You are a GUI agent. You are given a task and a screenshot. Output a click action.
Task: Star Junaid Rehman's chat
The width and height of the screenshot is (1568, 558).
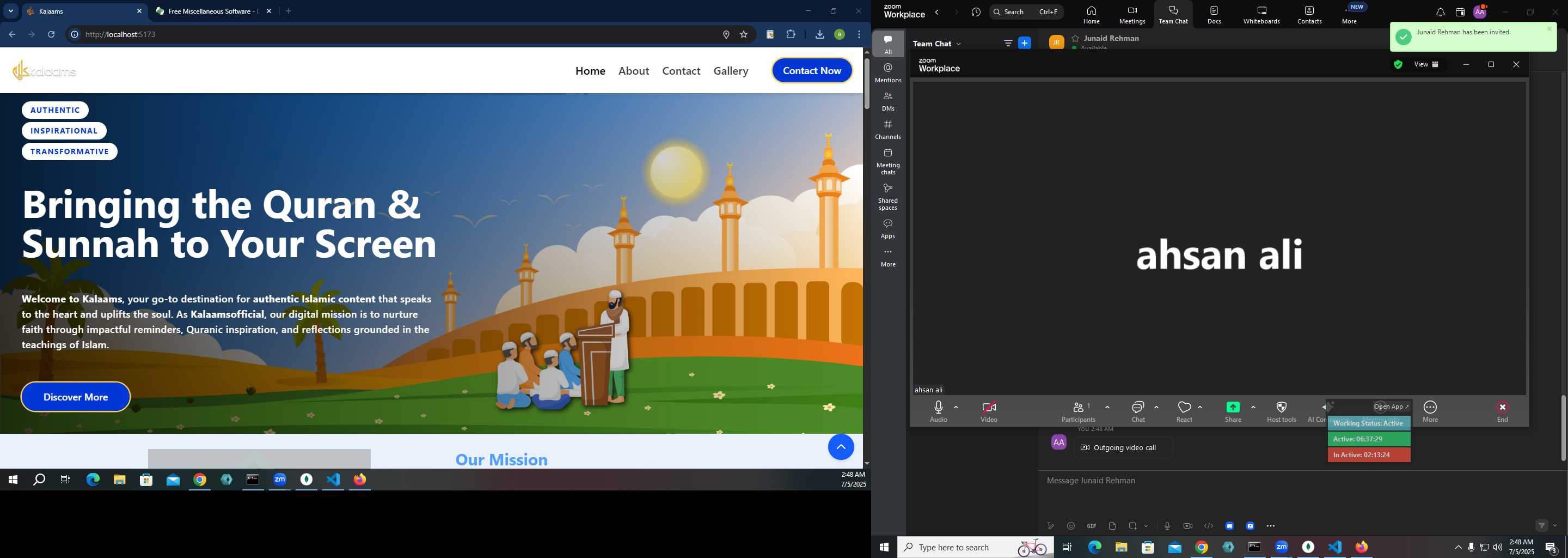click(1076, 38)
